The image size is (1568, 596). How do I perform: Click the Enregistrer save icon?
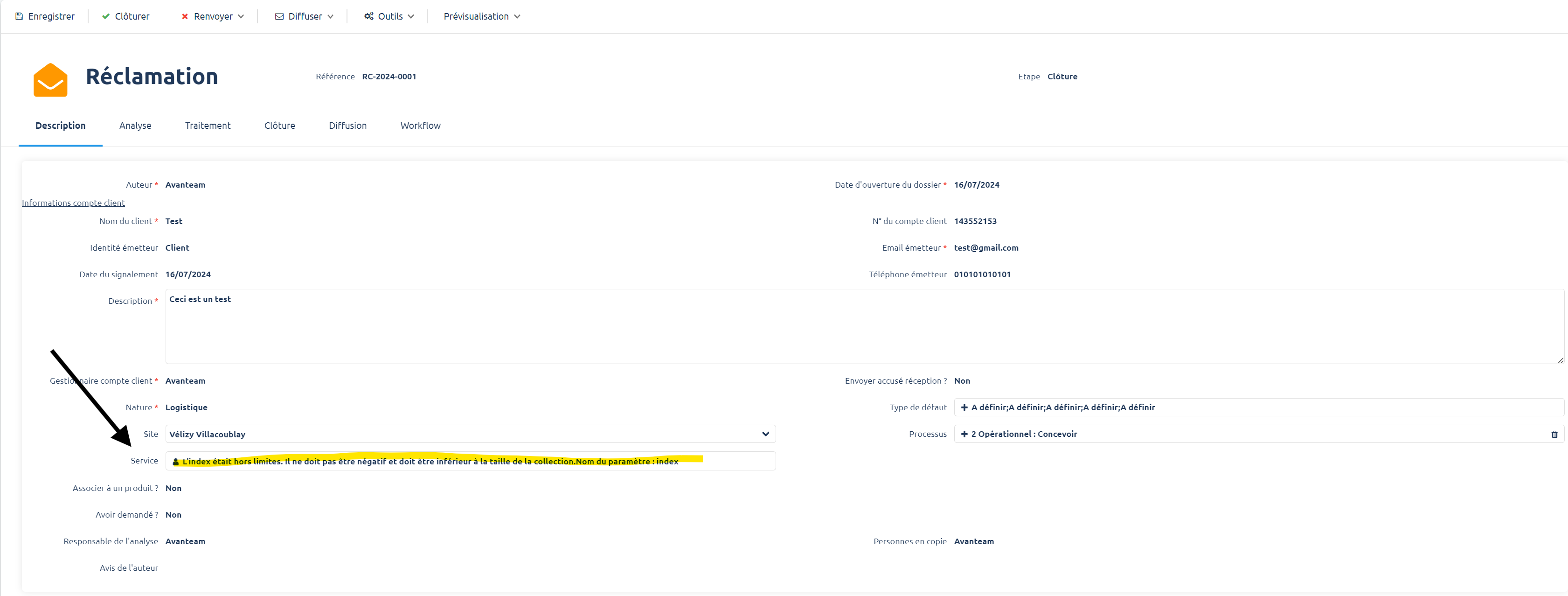[20, 16]
